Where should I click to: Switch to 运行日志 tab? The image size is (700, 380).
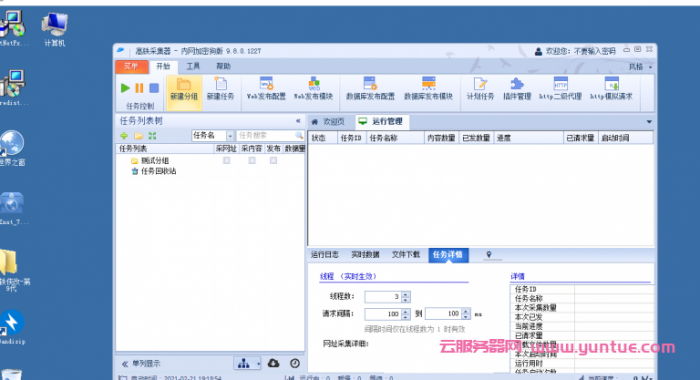pos(325,255)
